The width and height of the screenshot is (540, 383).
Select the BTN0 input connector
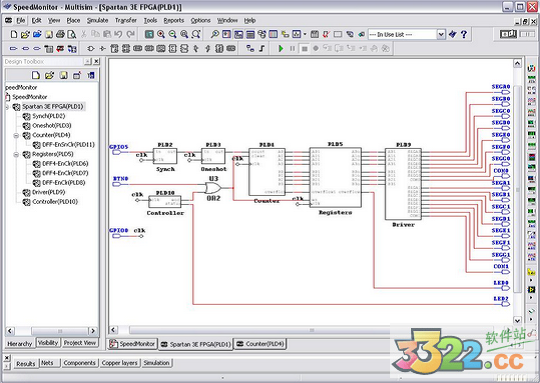(116, 184)
